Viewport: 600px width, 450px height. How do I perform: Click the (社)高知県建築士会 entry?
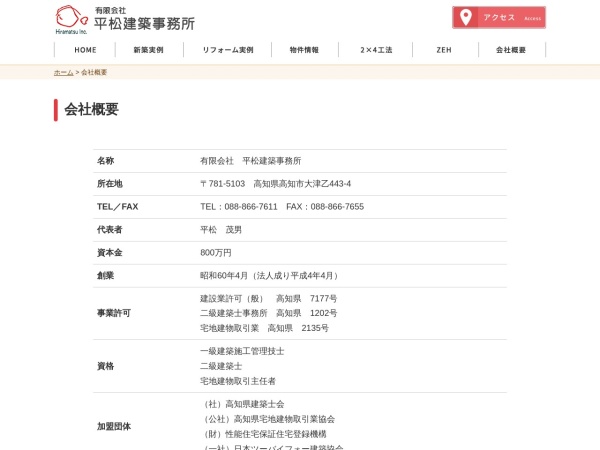(244, 404)
